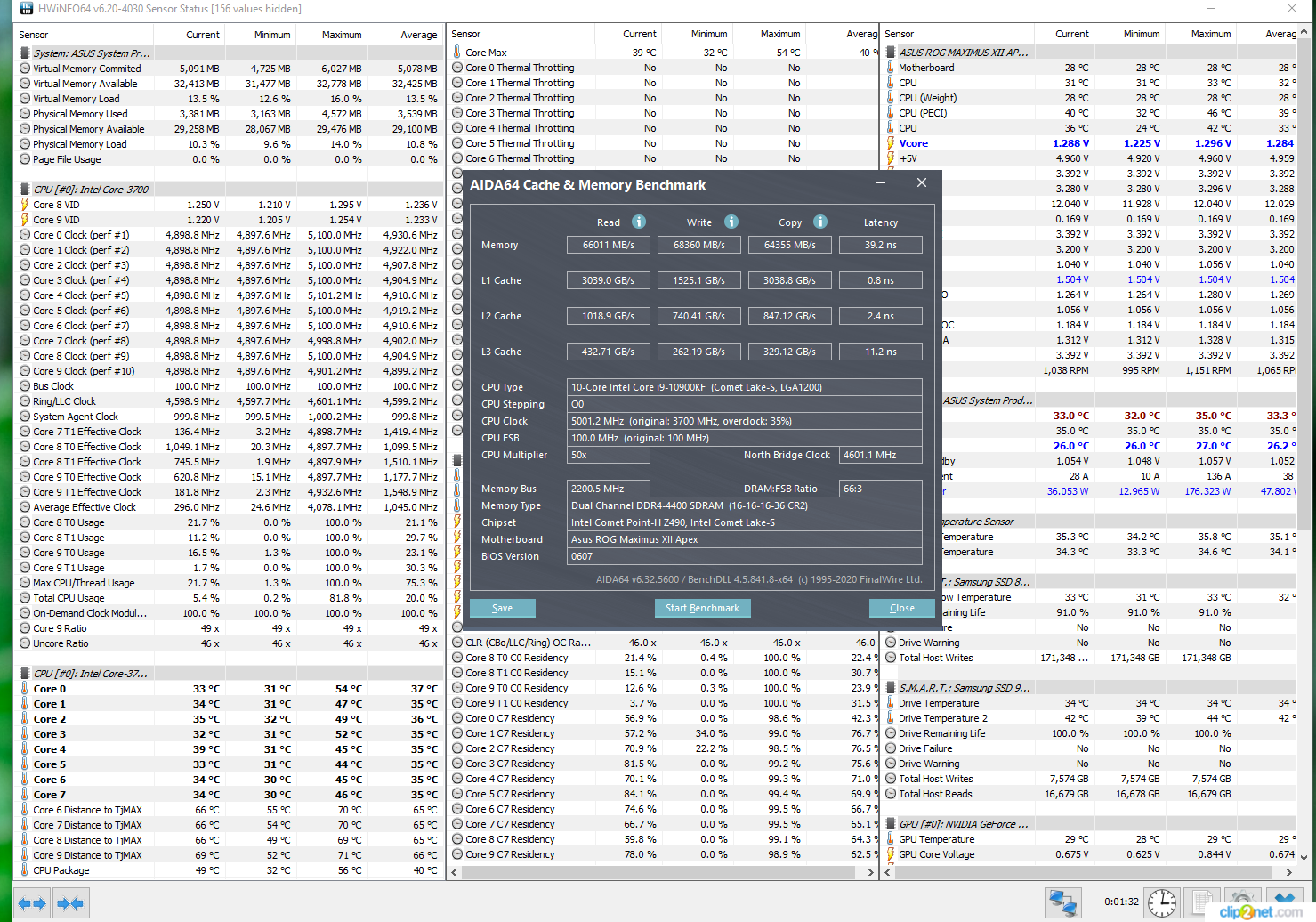Click the Memory Type field showing DDR4-4400 SDRAM

(745, 505)
